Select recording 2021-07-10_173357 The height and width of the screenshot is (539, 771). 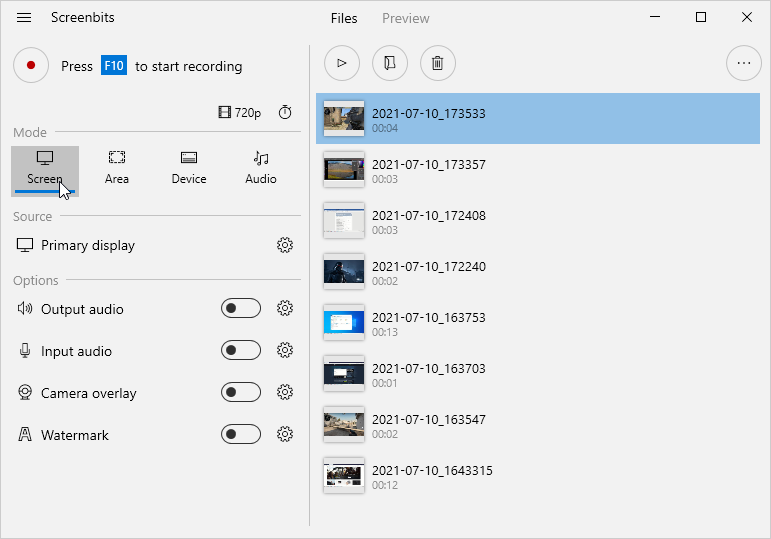[x=538, y=170]
